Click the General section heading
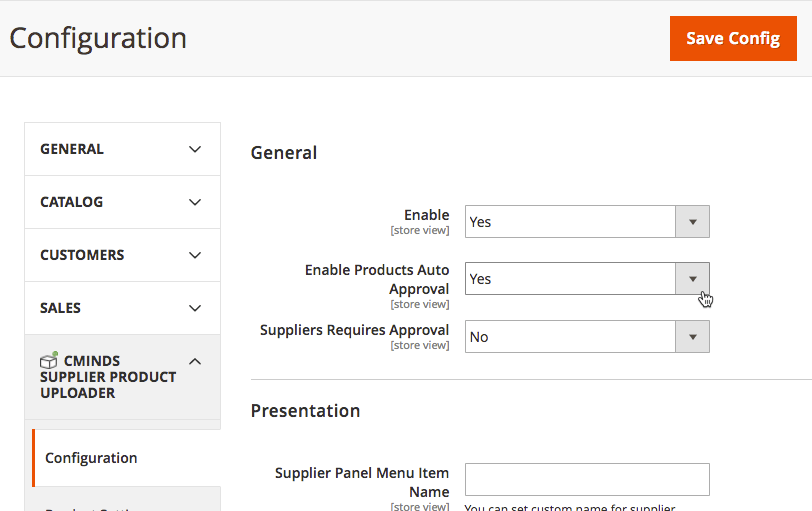This screenshot has width=812, height=511. [284, 153]
